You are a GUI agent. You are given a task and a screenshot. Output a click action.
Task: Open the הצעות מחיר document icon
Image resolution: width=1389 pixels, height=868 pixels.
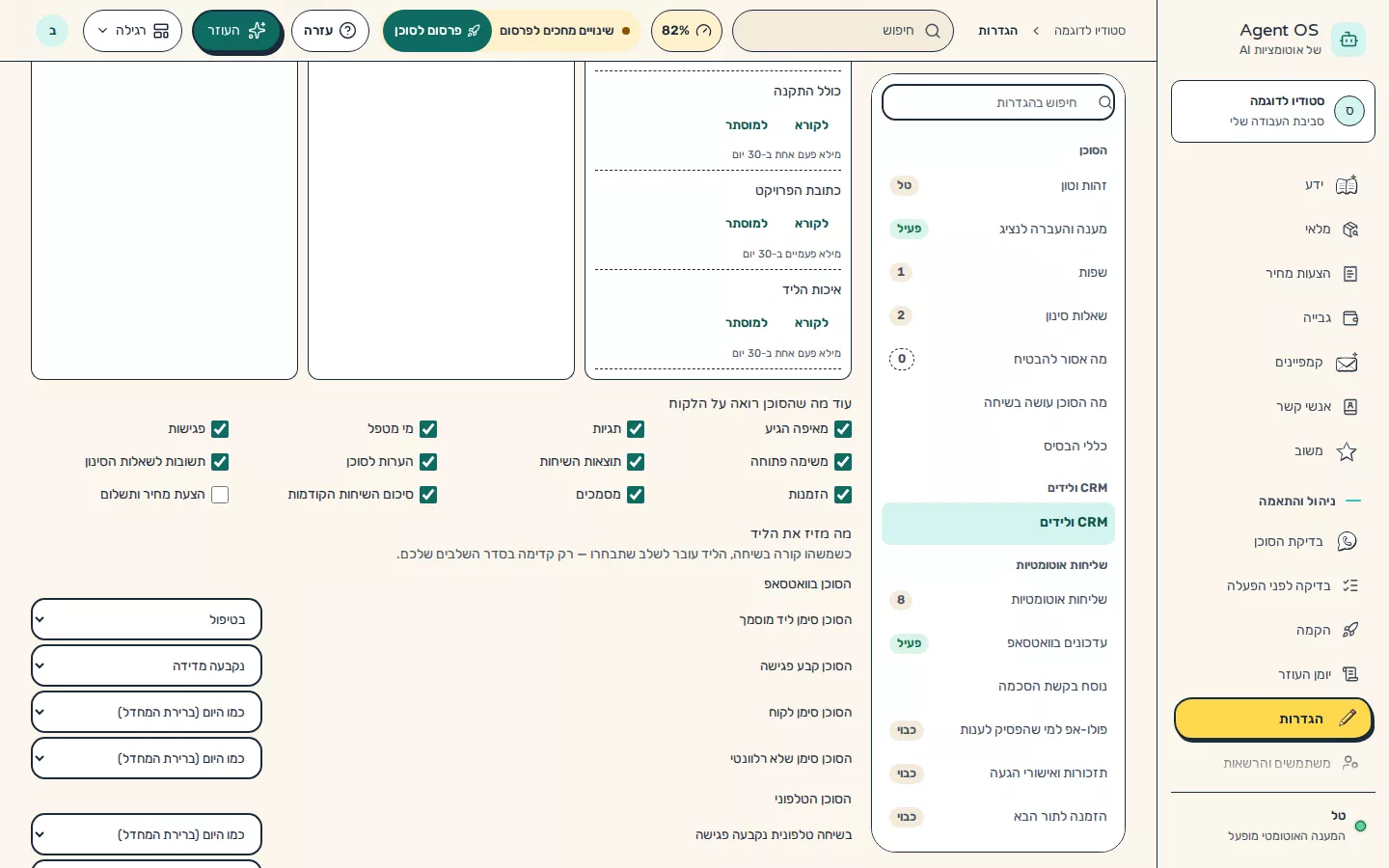click(1349, 274)
